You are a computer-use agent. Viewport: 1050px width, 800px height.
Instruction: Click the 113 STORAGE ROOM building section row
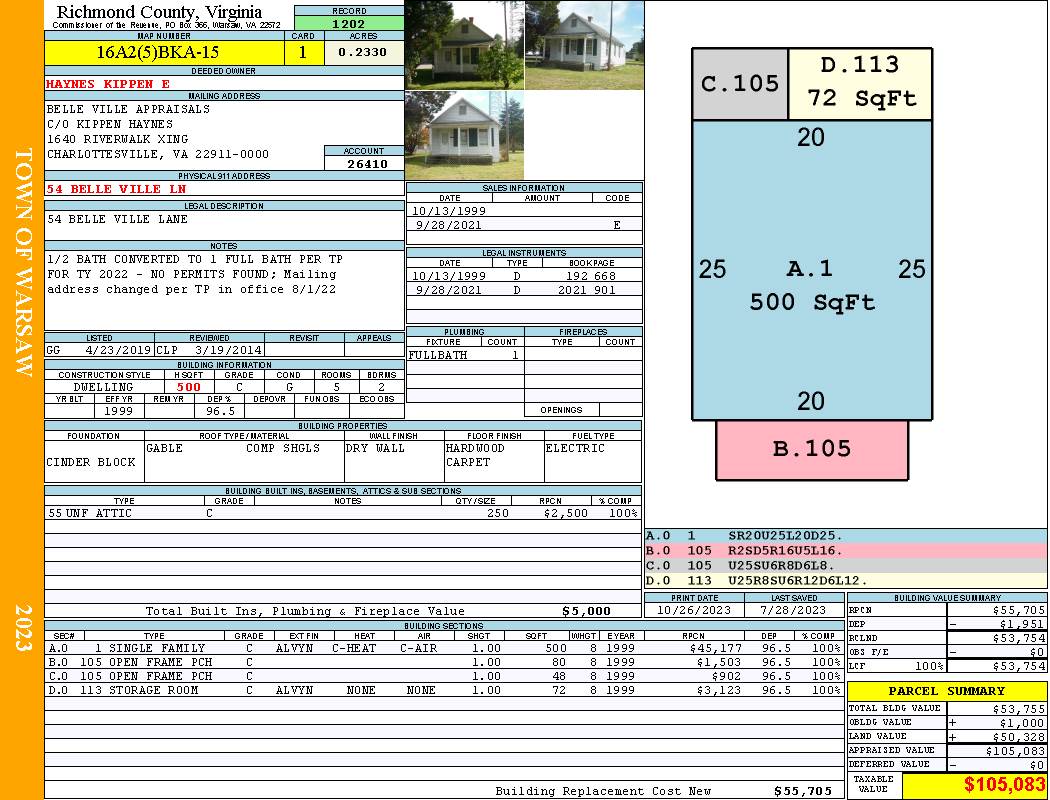(443, 690)
